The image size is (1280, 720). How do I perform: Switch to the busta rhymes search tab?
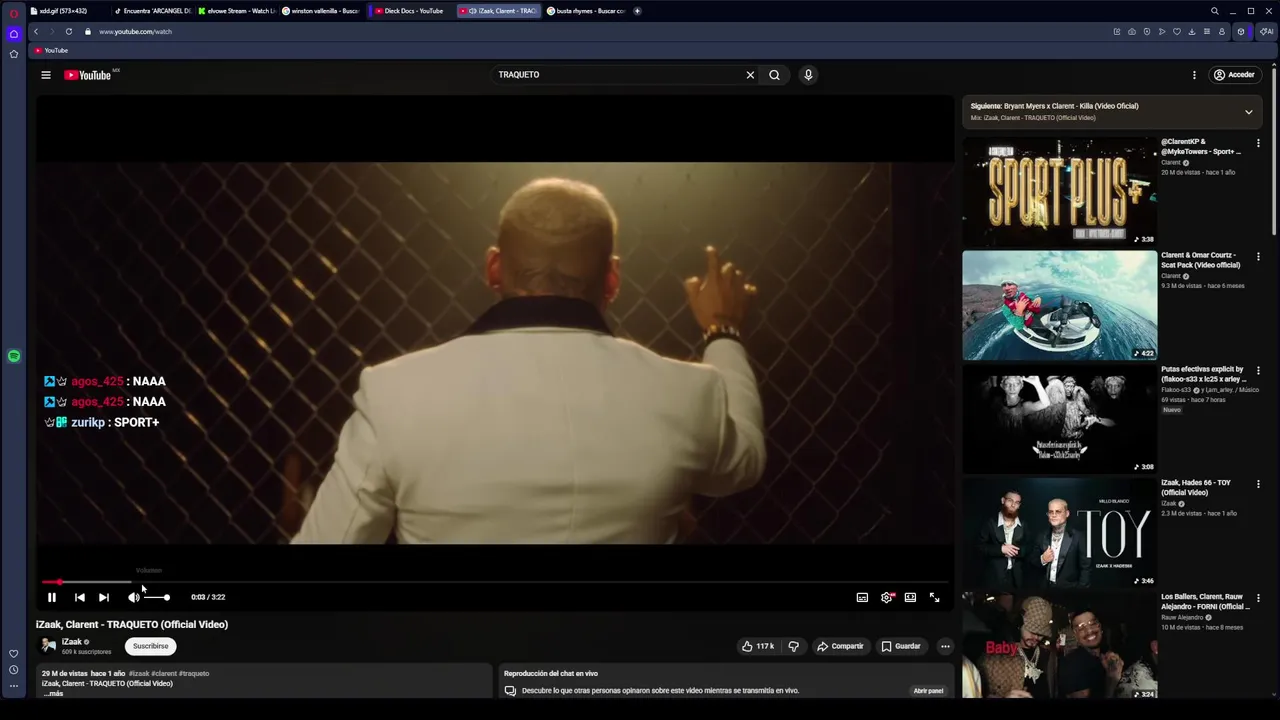click(x=586, y=11)
